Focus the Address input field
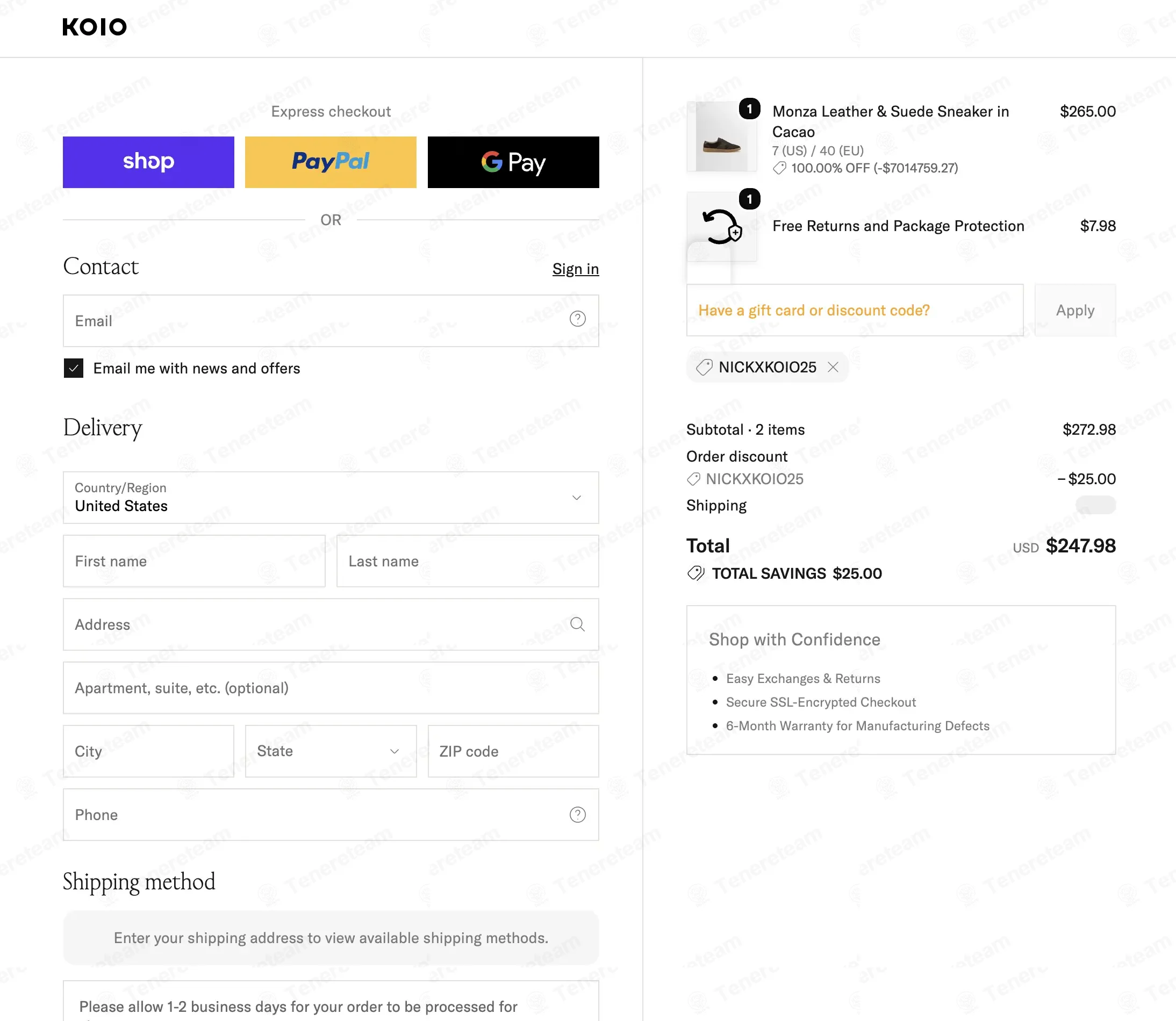Screen dimensions: 1176x1021 click(331, 624)
